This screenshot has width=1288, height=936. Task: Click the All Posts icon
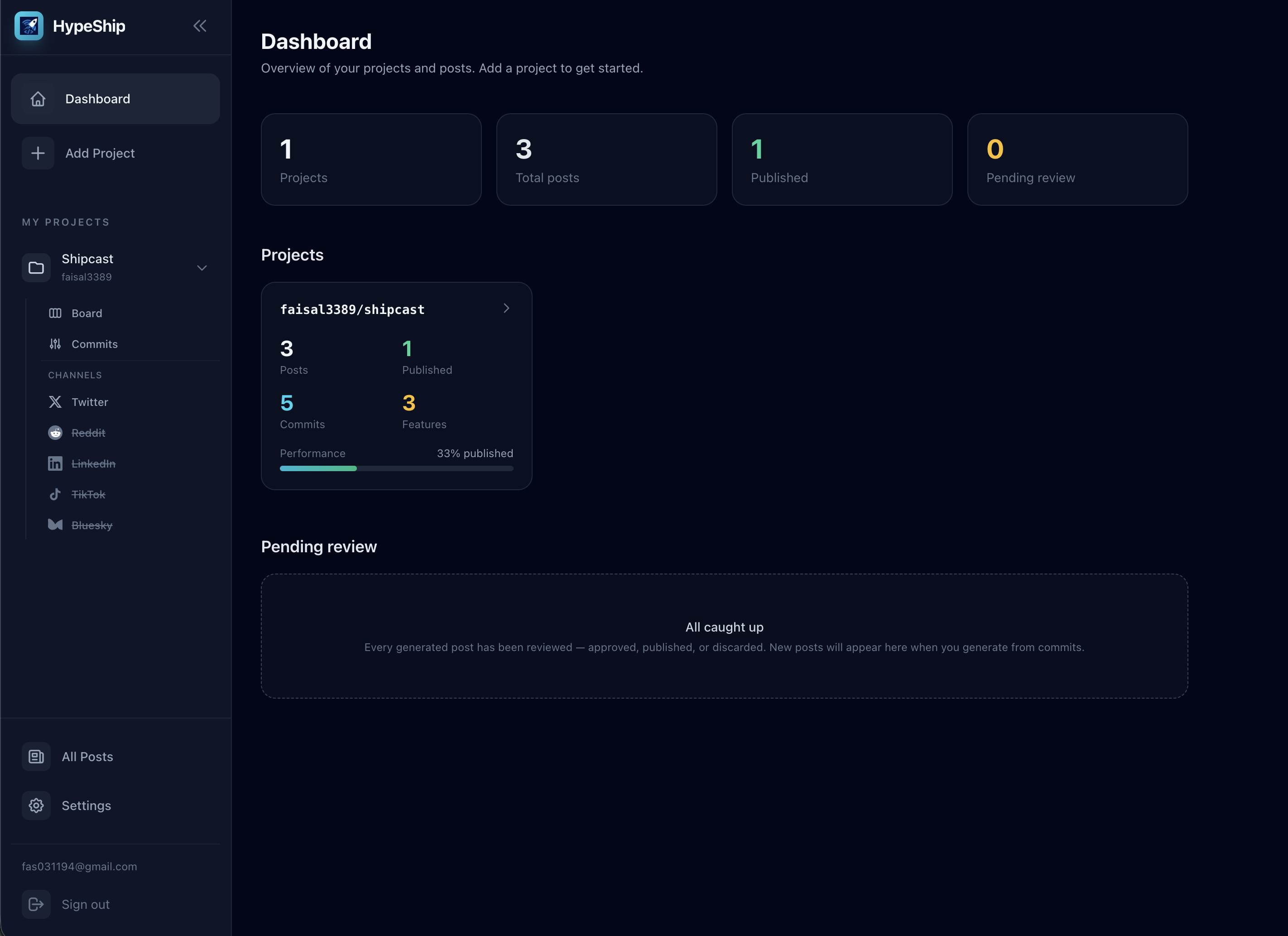click(36, 756)
